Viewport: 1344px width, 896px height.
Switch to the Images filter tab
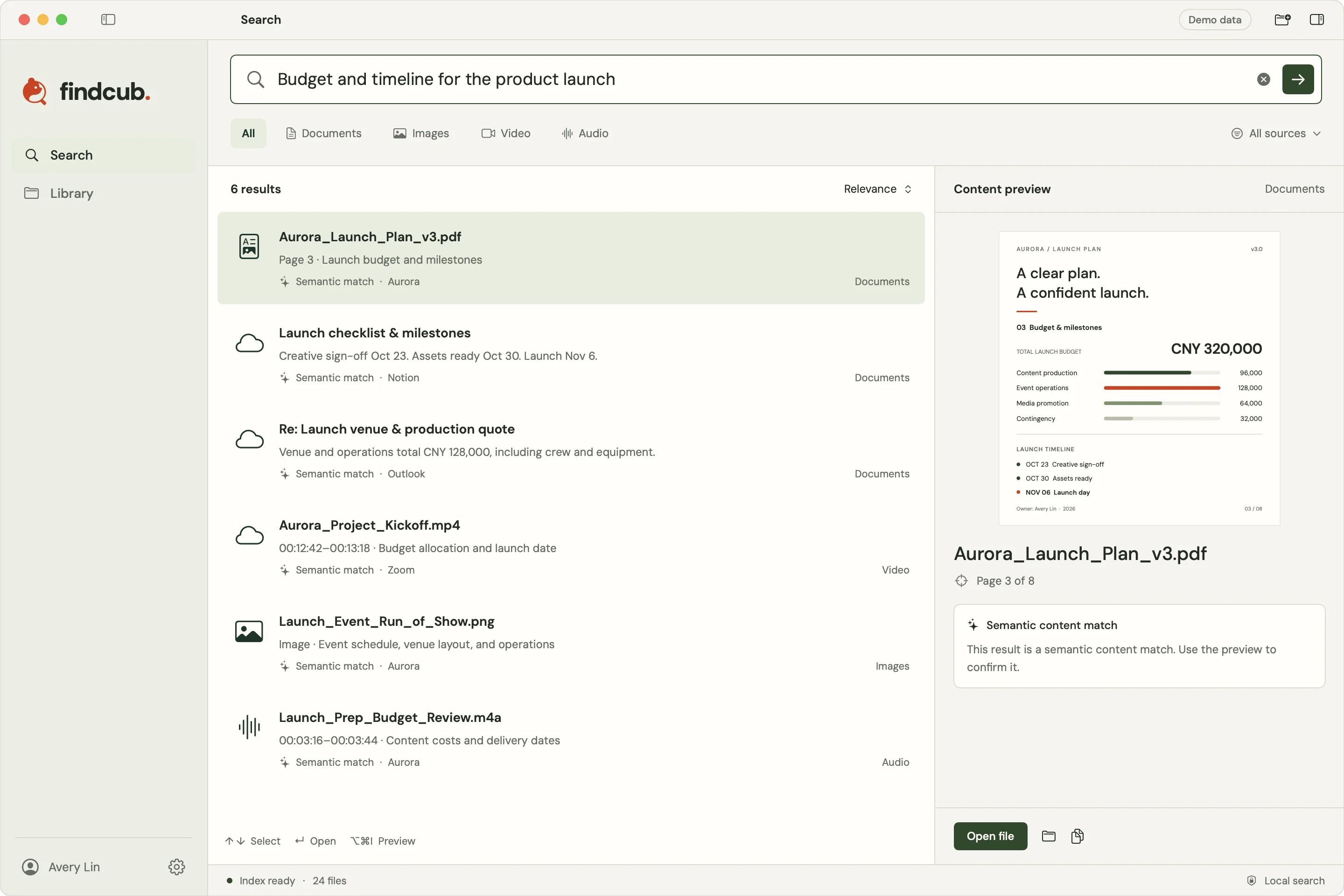point(421,133)
